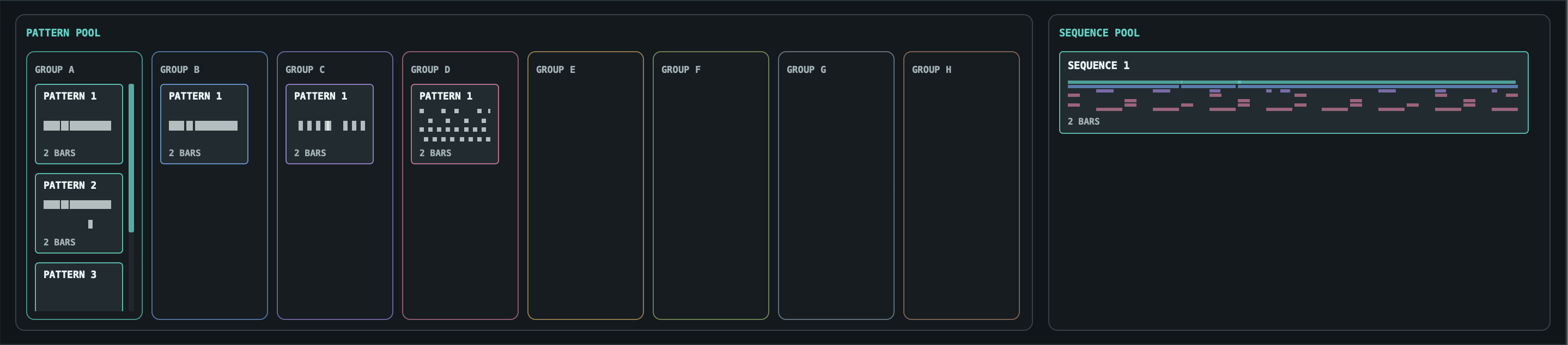Click 2 BARS label in Group C pattern
The height and width of the screenshot is (345, 1568).
coord(310,153)
